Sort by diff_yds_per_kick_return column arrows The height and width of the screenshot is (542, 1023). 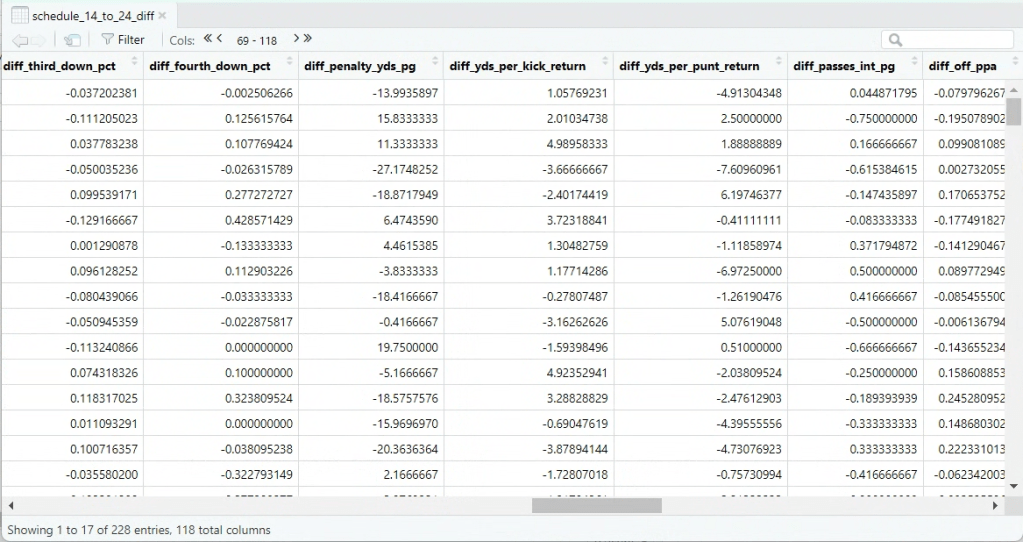pos(605,63)
